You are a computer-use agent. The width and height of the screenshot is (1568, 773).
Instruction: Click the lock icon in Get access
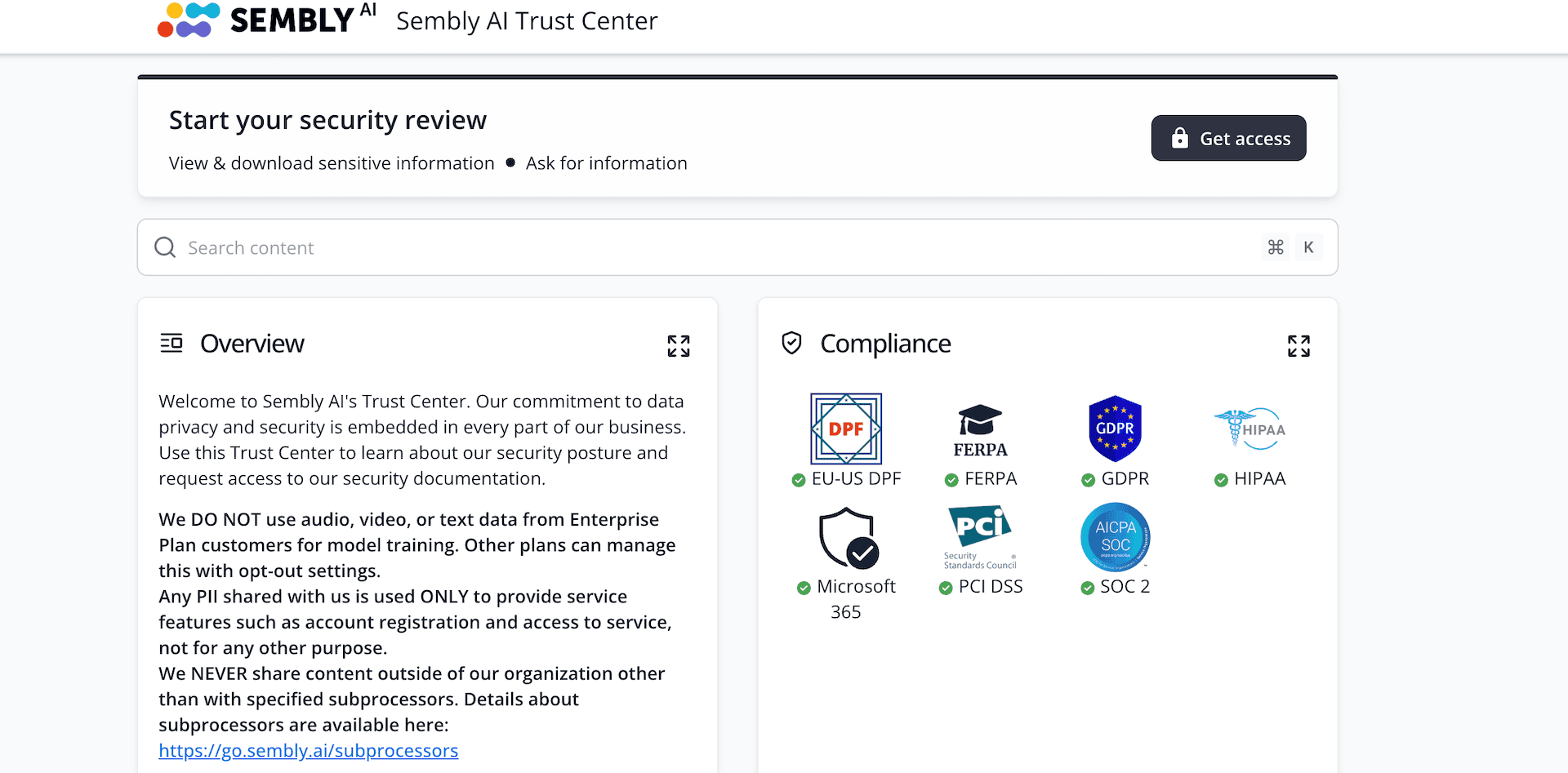(x=1179, y=138)
